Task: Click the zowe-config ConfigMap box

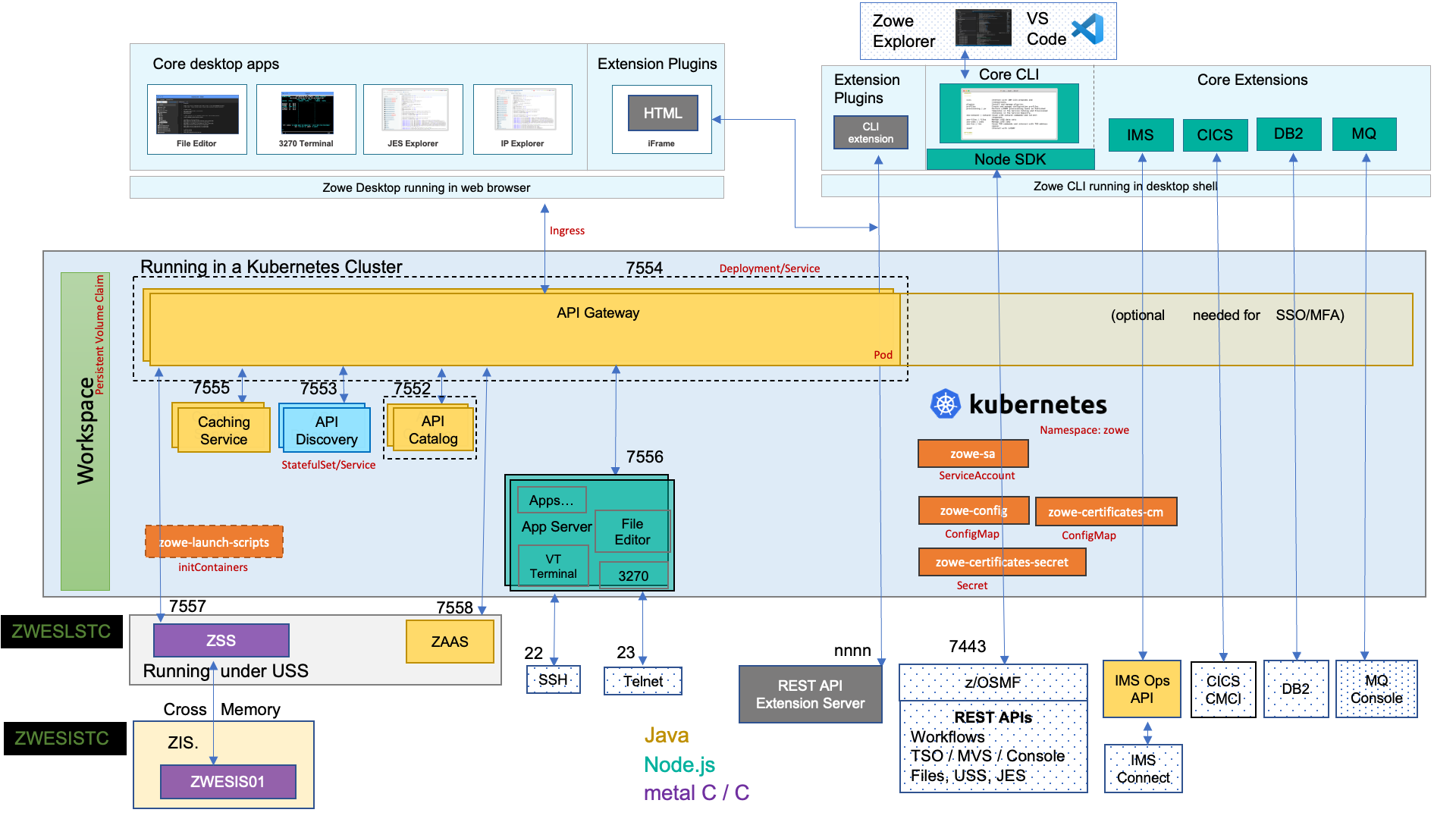Action: point(974,511)
